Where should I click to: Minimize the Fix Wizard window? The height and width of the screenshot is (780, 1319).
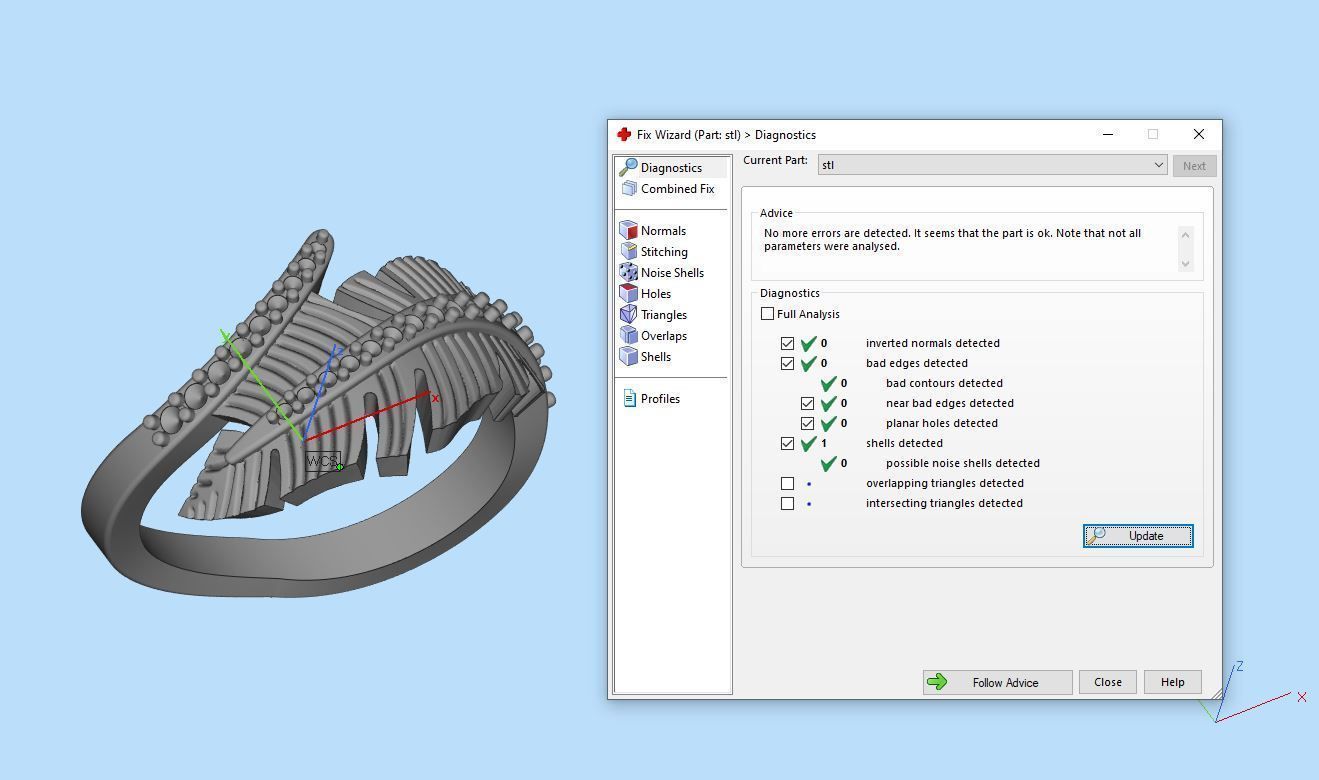tap(1108, 134)
